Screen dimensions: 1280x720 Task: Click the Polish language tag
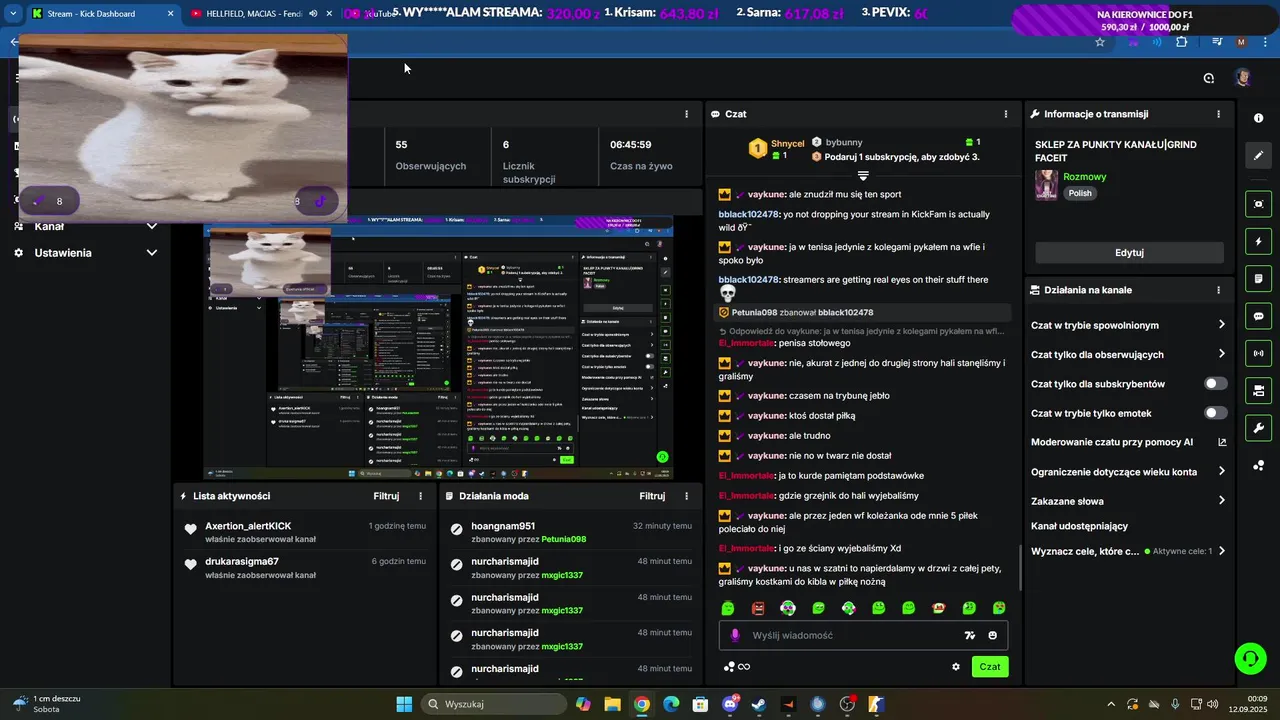[1079, 193]
